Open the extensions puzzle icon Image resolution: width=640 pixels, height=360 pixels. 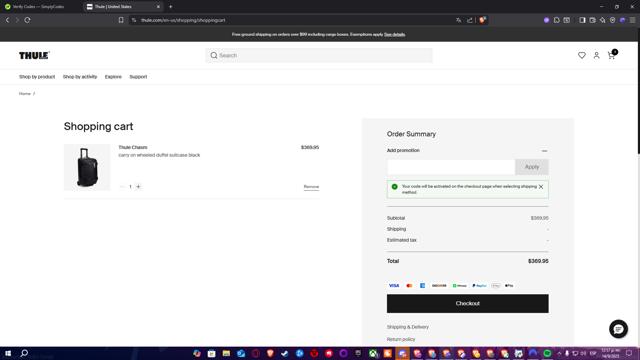coord(556,20)
